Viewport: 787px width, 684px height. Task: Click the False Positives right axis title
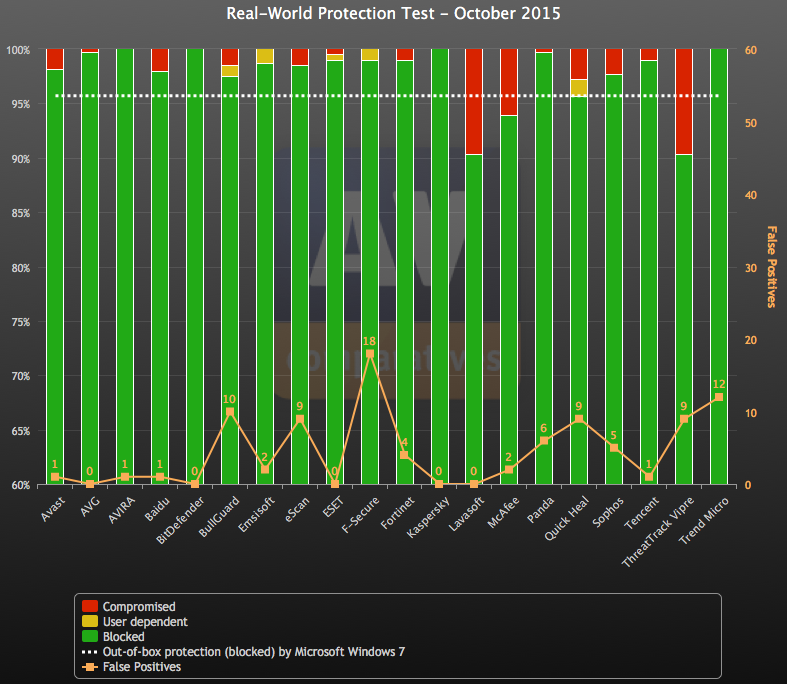point(771,266)
